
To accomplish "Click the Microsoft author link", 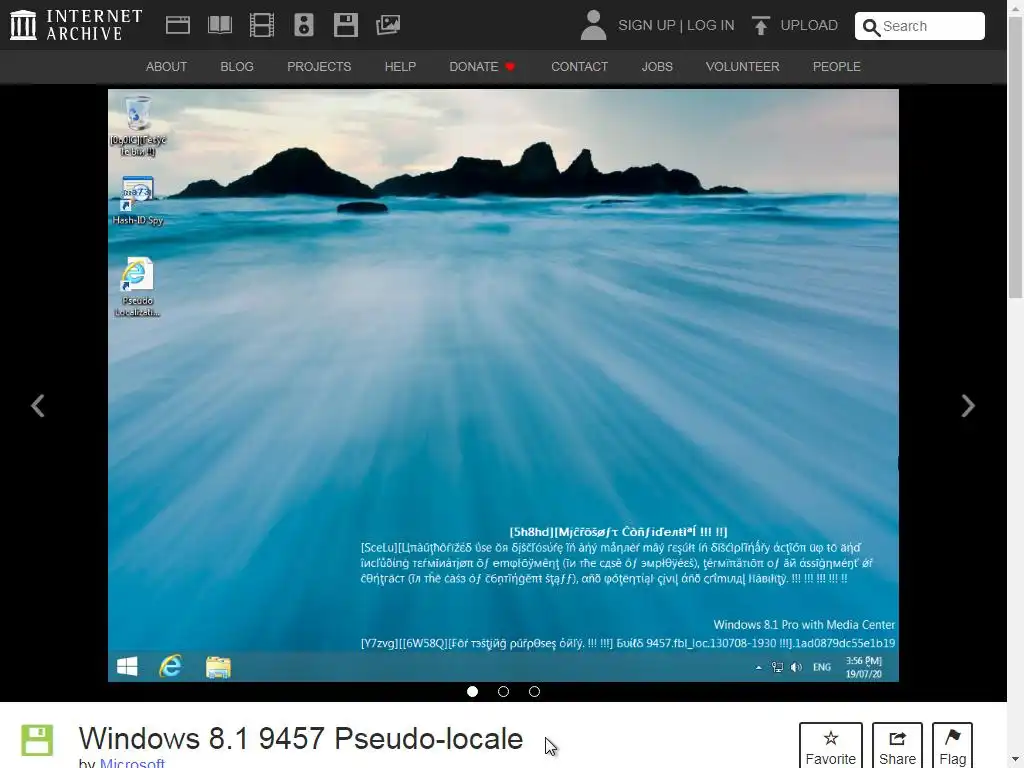I will (x=133, y=763).
